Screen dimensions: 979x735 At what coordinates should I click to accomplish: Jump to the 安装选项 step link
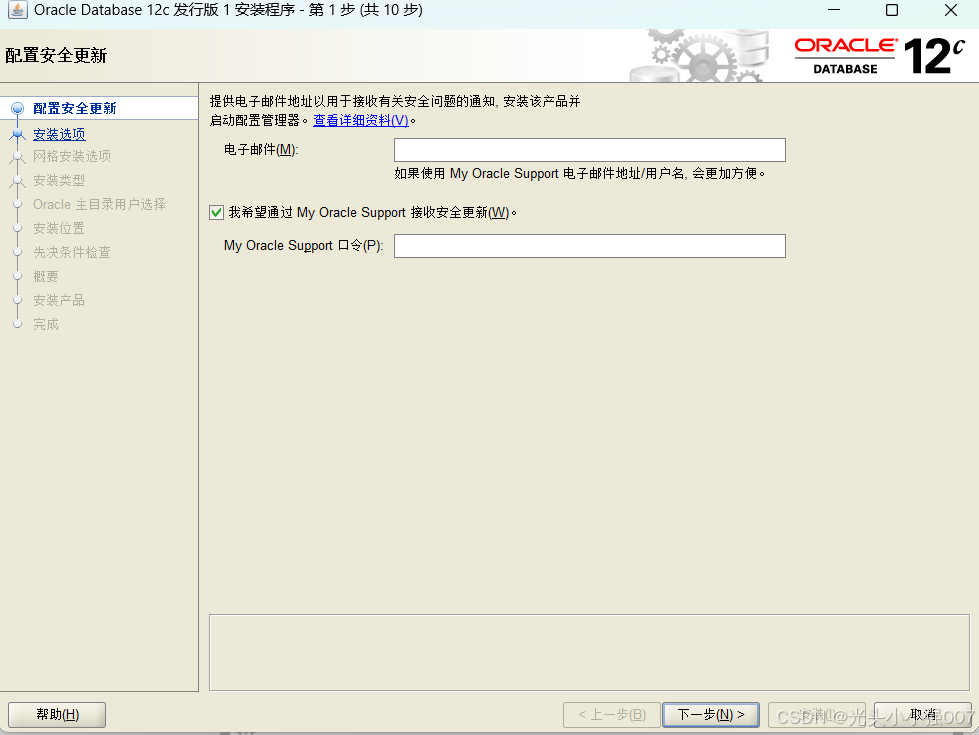59,134
